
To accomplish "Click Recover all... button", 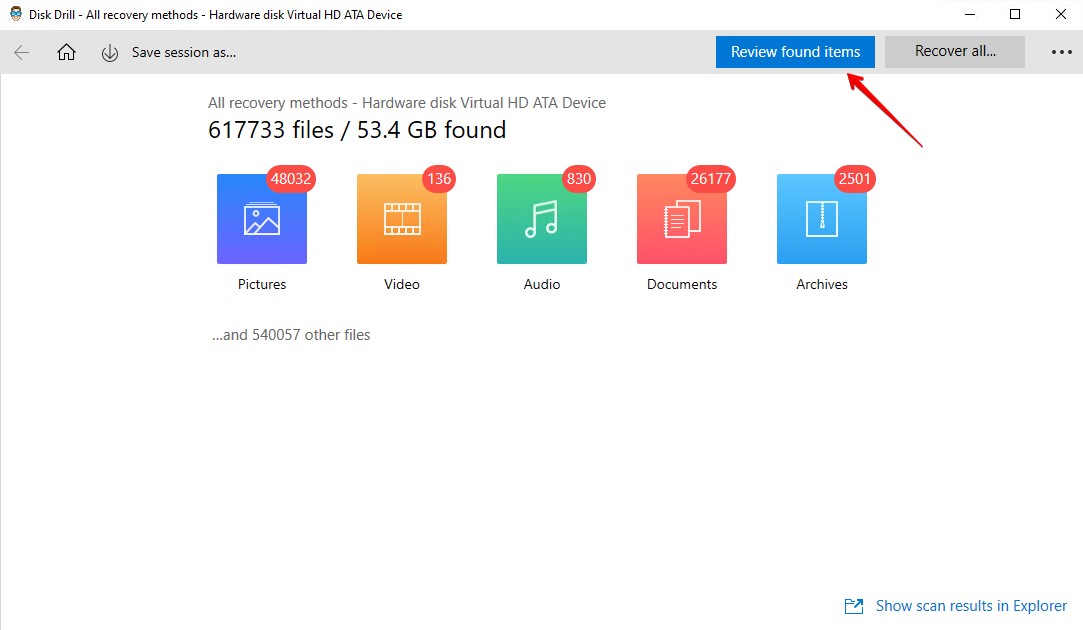I will point(955,52).
